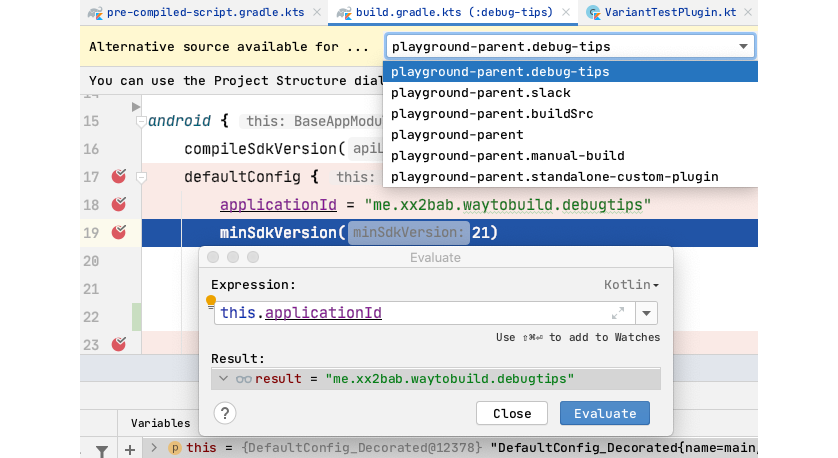Close the build.gradle.kts (:debug-tips) tab
The width and height of the screenshot is (838, 458).
[x=566, y=12]
